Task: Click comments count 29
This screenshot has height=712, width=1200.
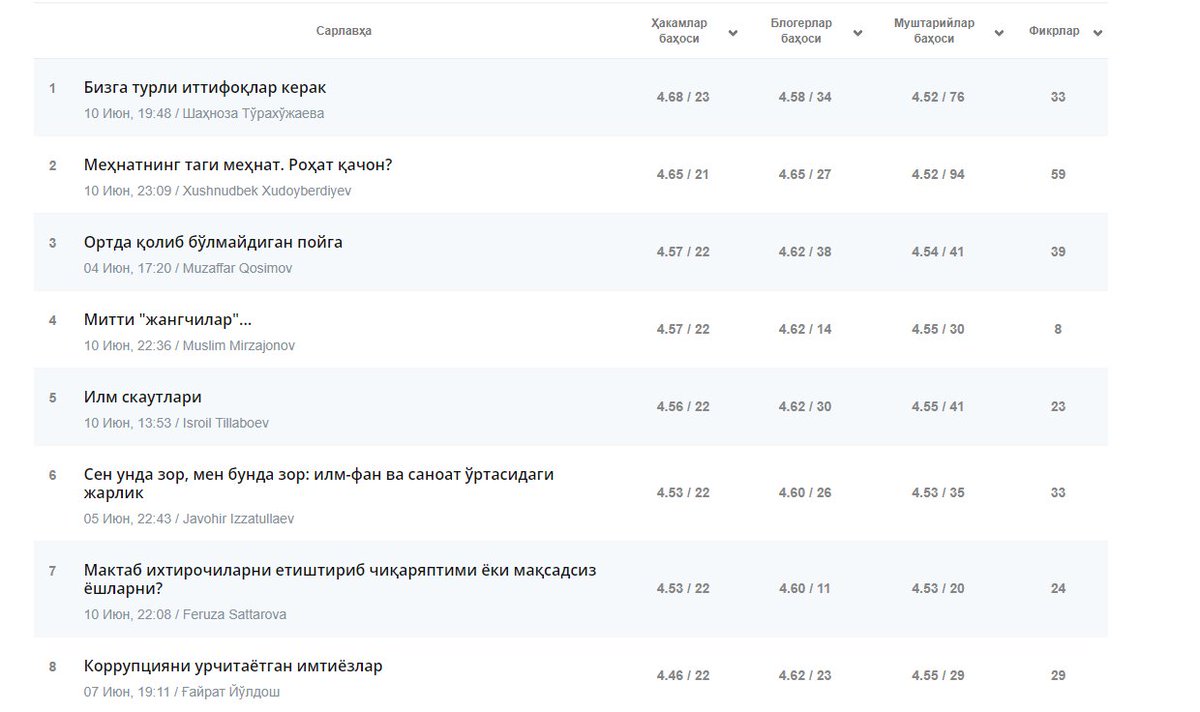Action: tap(1058, 676)
